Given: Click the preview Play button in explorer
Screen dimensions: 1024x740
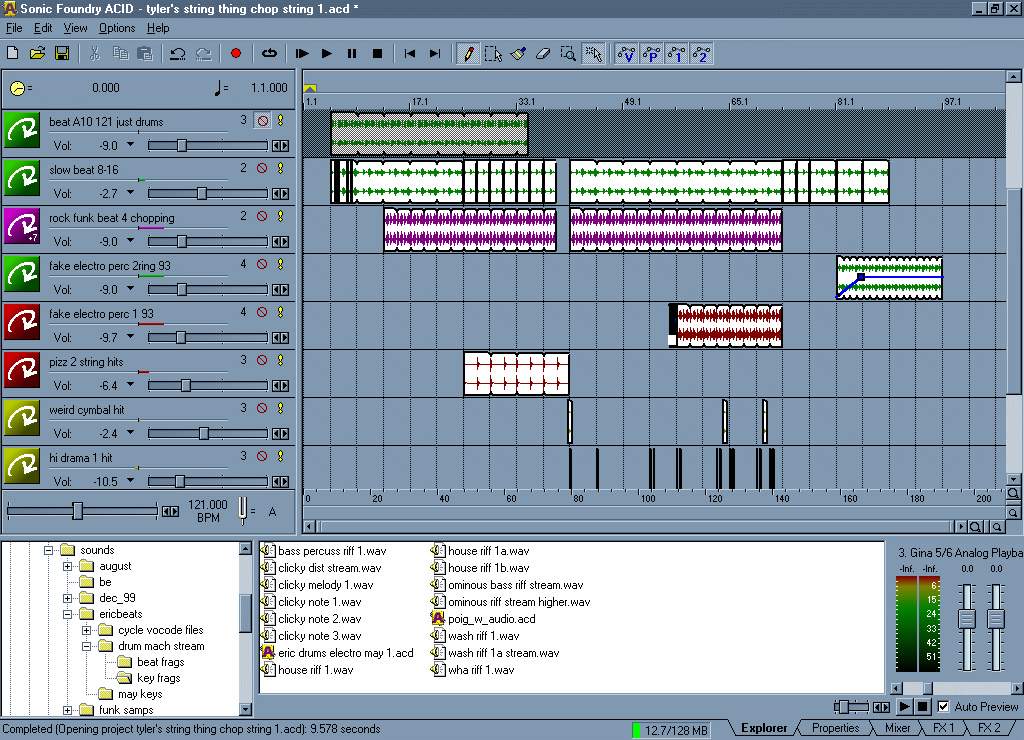Looking at the screenshot, I should [904, 706].
